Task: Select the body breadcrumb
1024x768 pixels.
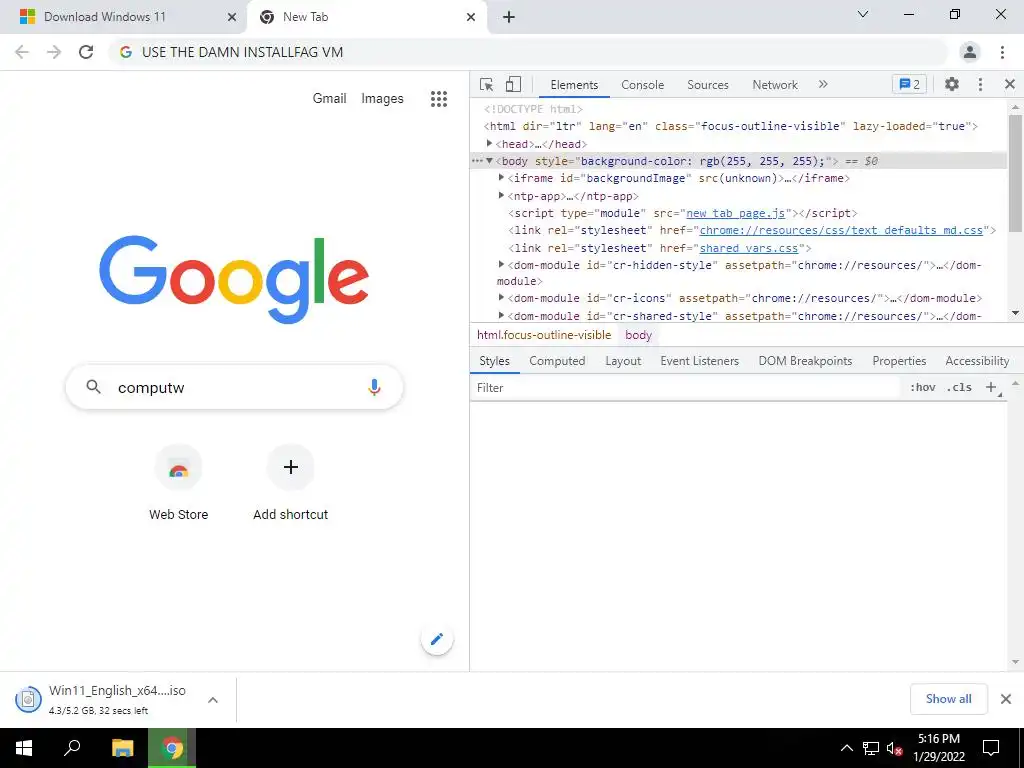Action: [x=638, y=335]
